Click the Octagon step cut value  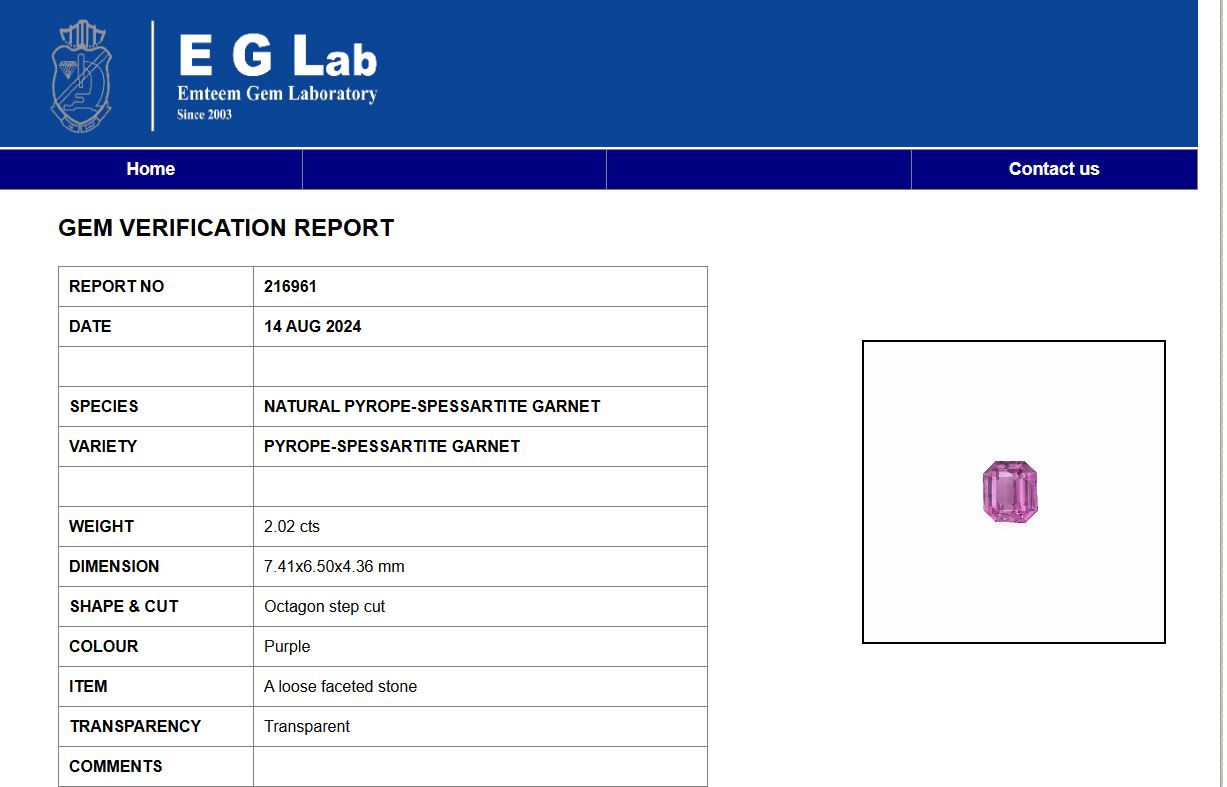coord(324,607)
